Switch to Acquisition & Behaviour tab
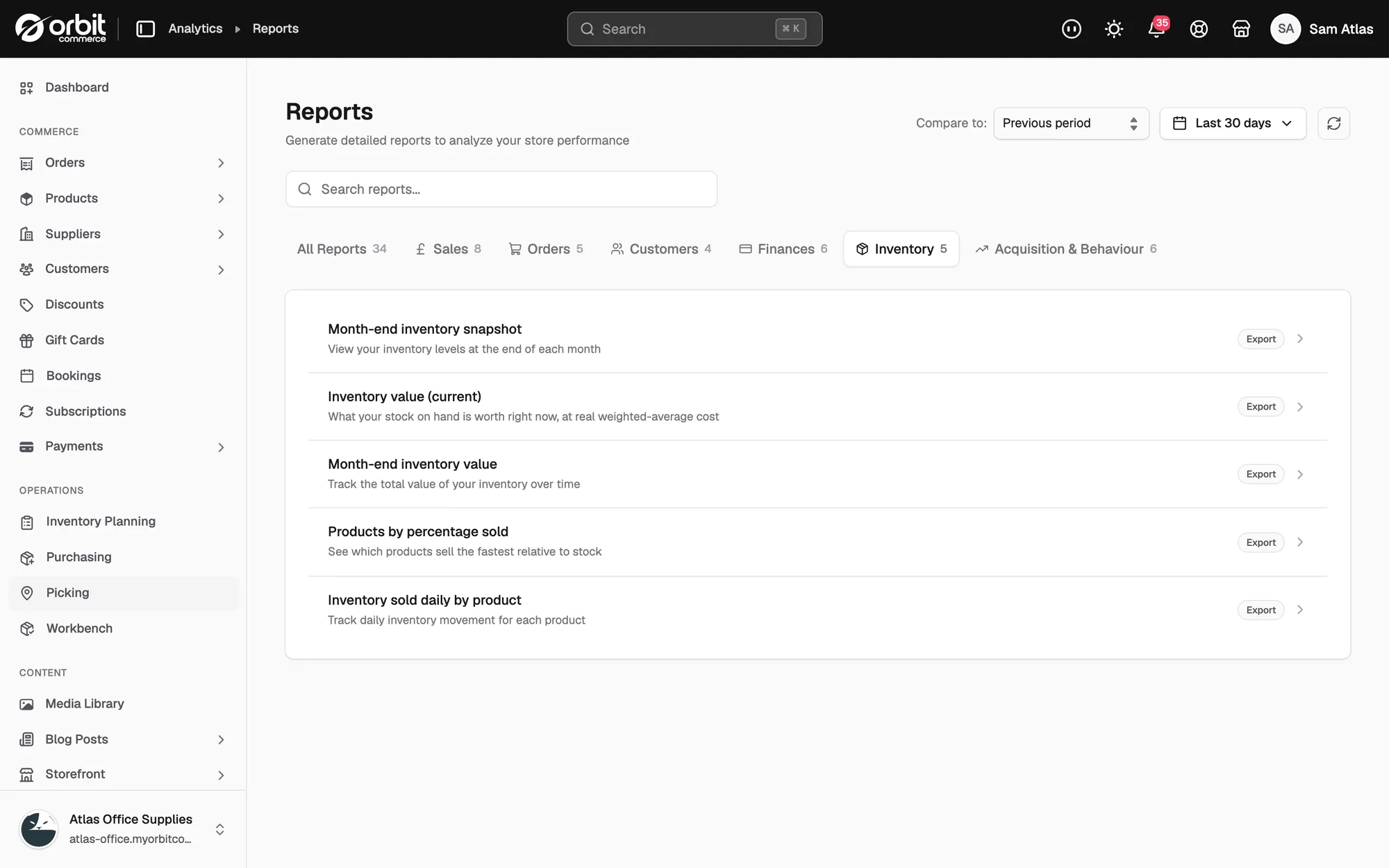The height and width of the screenshot is (868, 1389). pyautogui.click(x=1066, y=249)
